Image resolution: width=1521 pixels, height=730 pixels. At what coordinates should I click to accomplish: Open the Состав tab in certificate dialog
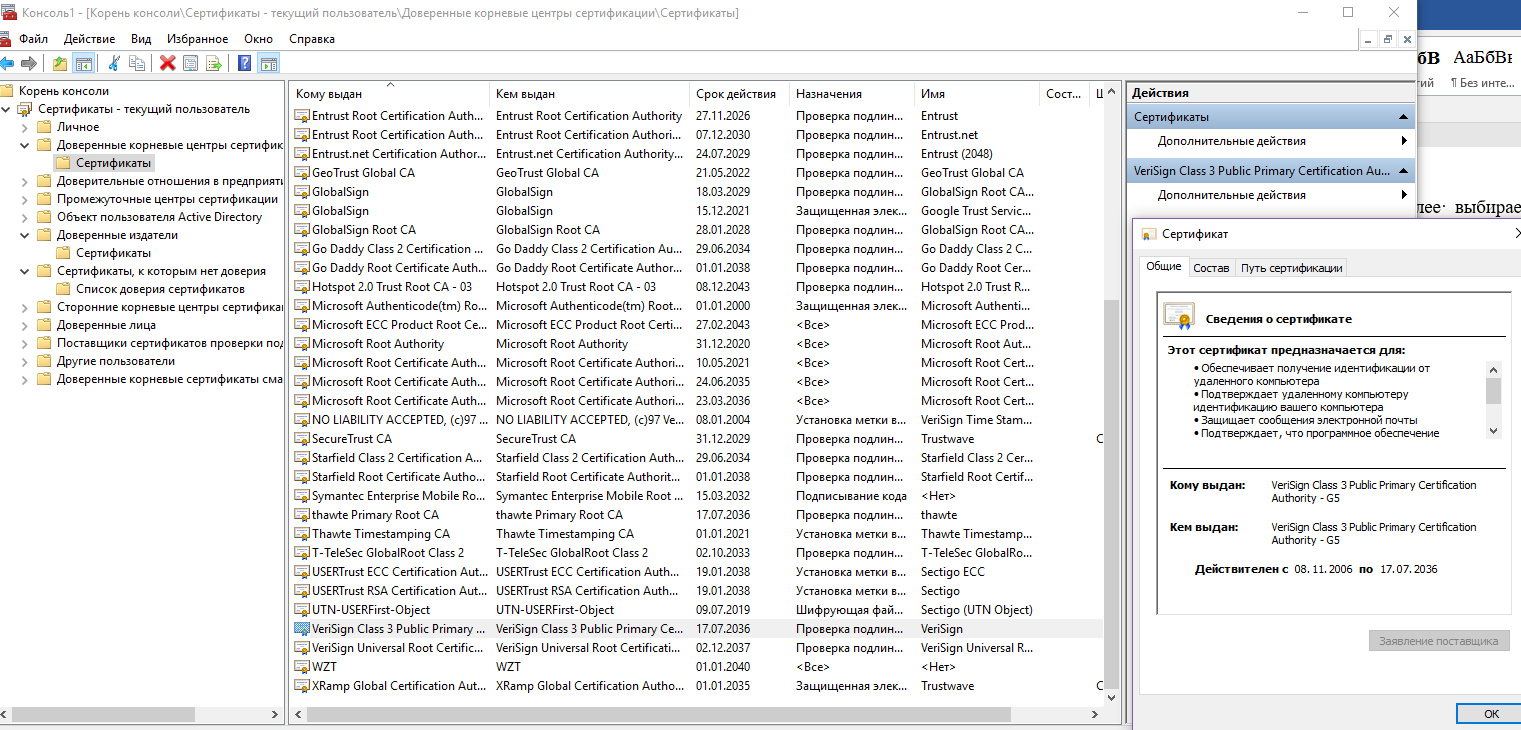[x=1211, y=268]
